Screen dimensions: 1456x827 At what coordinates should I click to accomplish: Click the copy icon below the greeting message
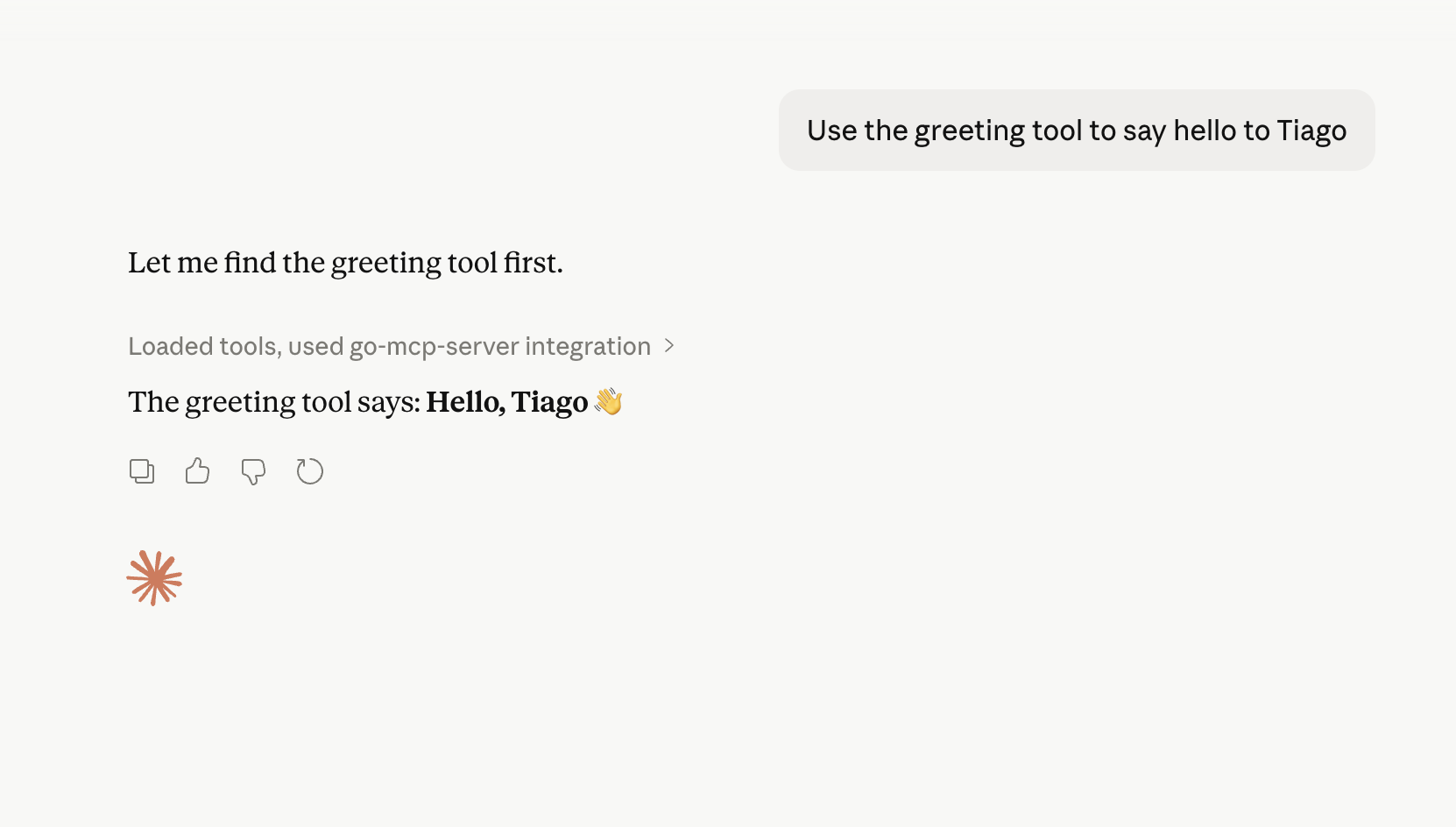[x=142, y=470]
